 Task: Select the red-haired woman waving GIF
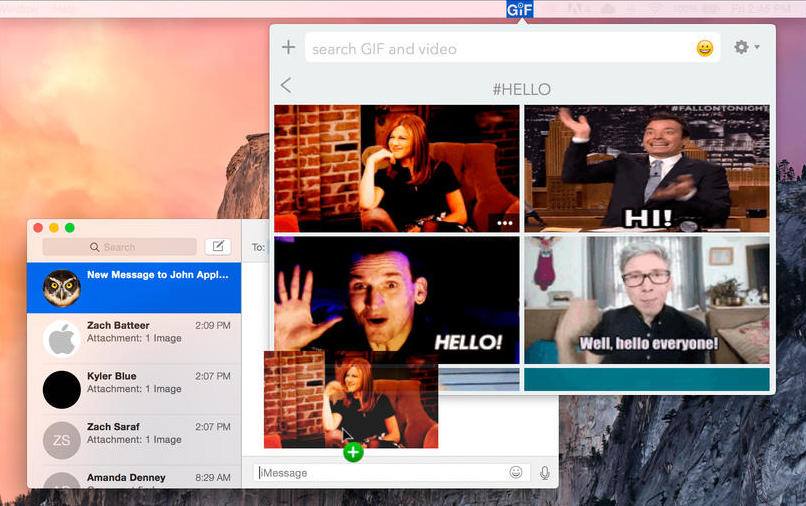396,169
